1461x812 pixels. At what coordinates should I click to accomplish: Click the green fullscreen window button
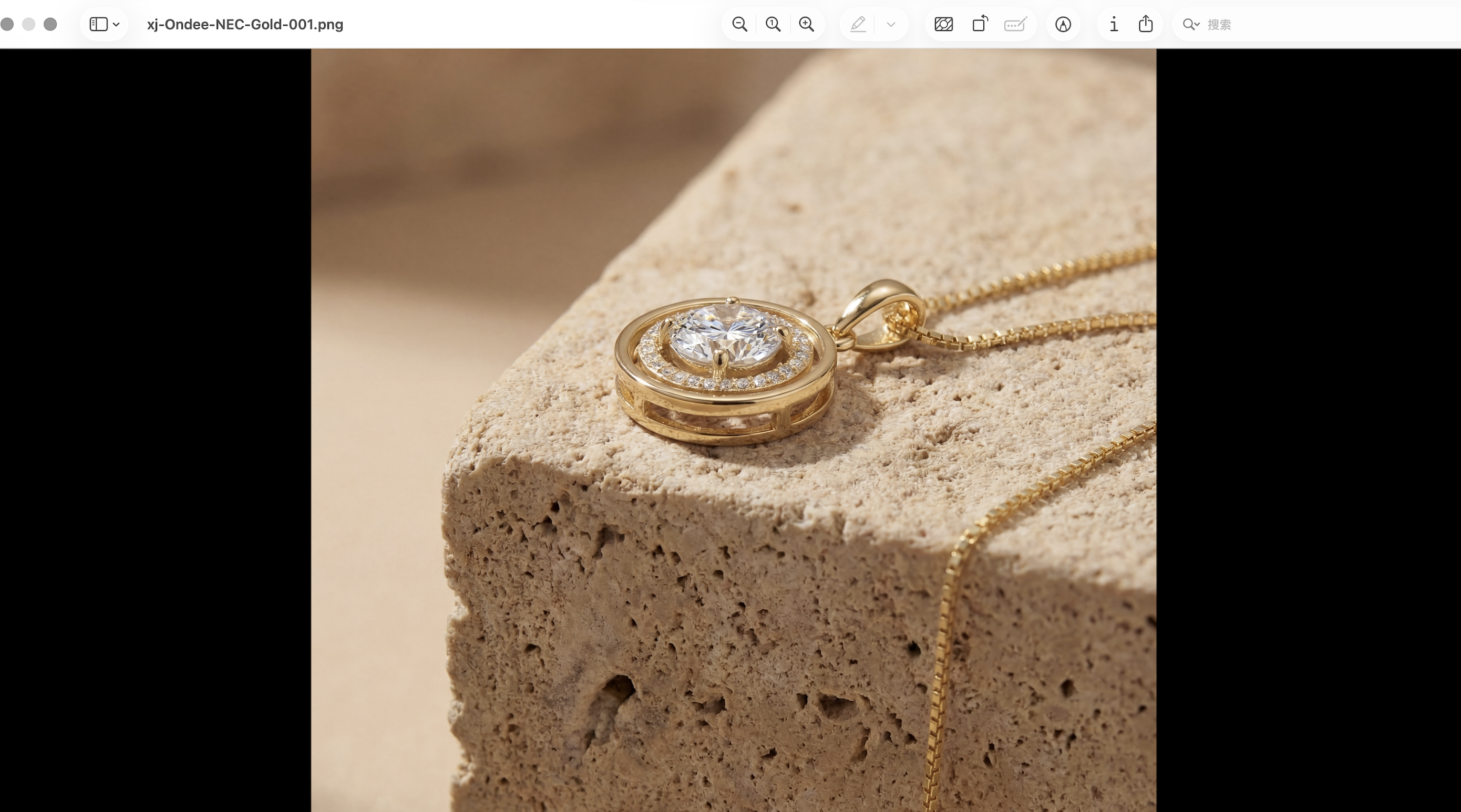(x=50, y=24)
